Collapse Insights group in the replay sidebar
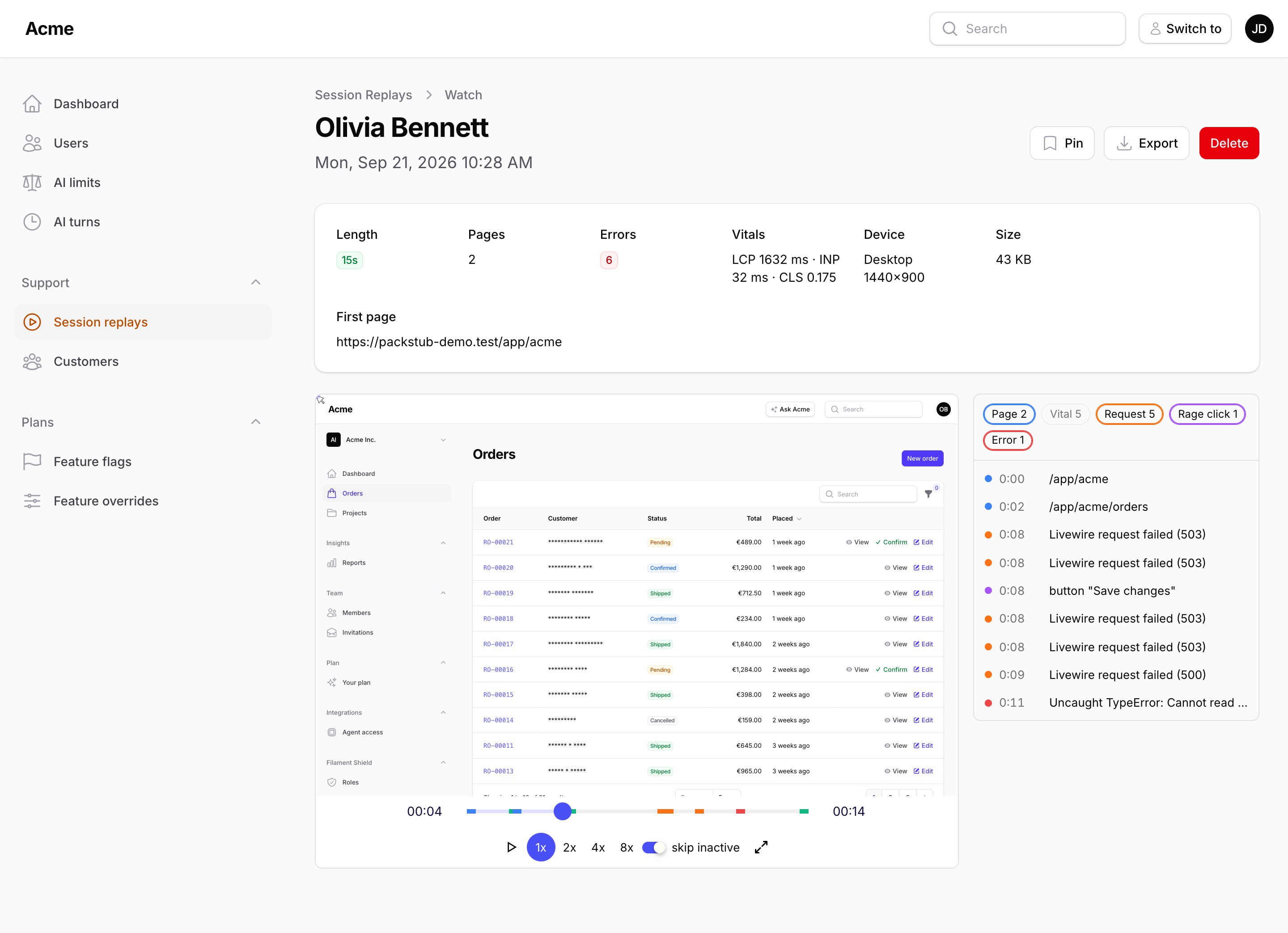Viewport: 1288px width, 933px height. tap(443, 543)
